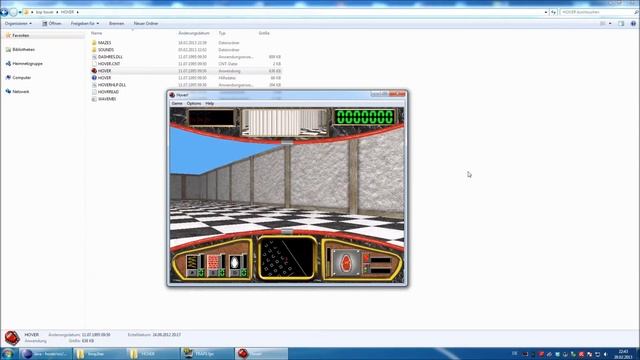Screen dimensions: 640x360
Task: Select the SOUNDS folder icon
Action: click(94, 49)
